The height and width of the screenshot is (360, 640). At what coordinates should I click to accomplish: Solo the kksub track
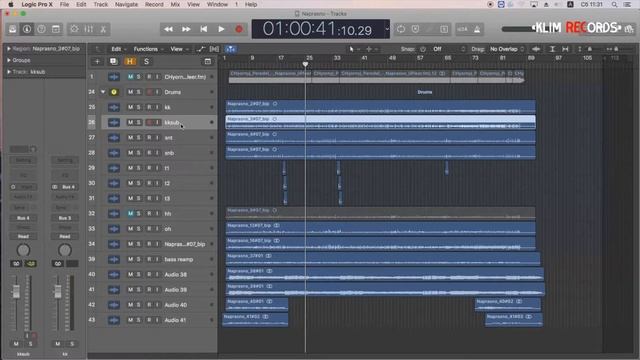tap(138, 122)
